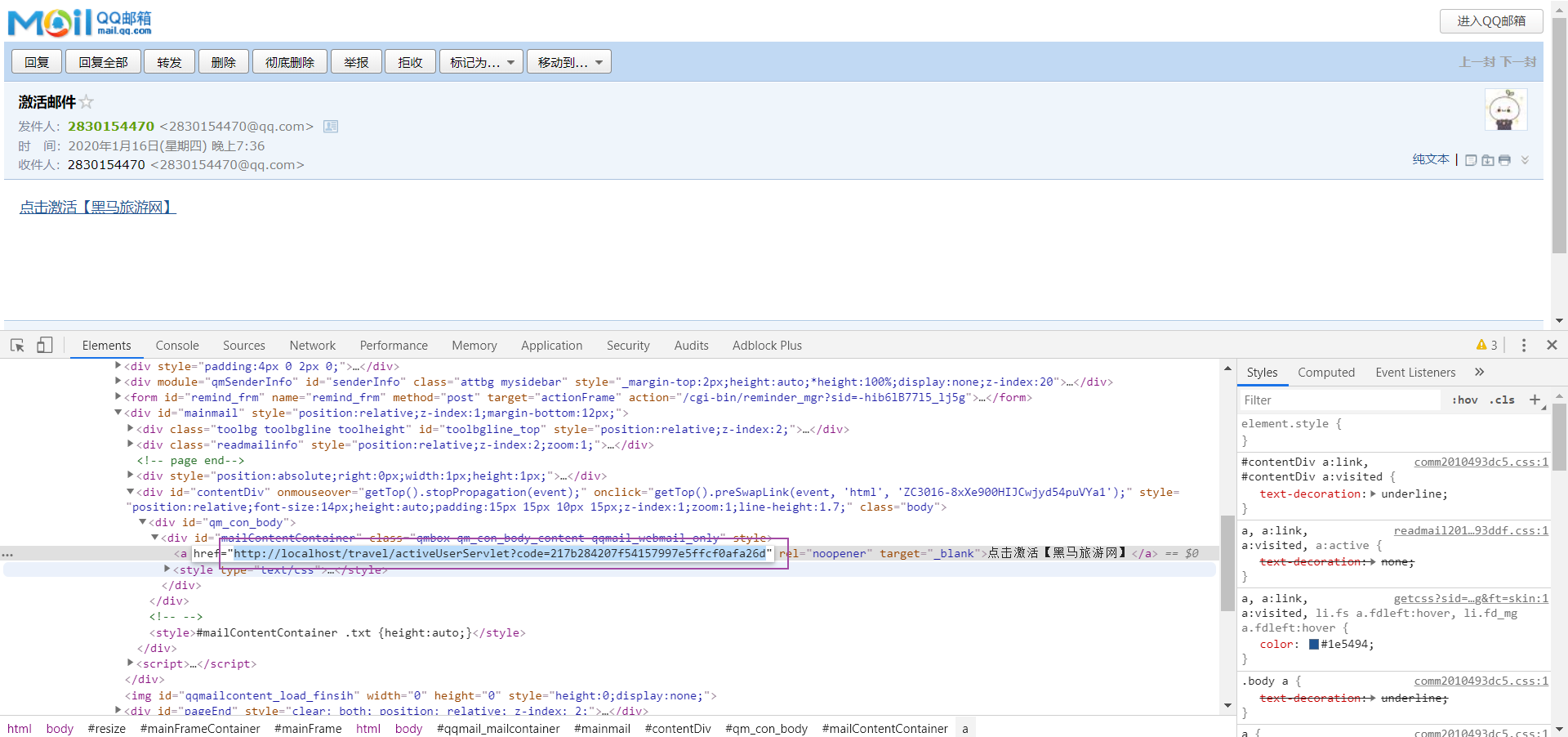Expand text-decoration underline shorthand triangle in #contentDiv rule
This screenshot has width=1568, height=737.
[1374, 494]
